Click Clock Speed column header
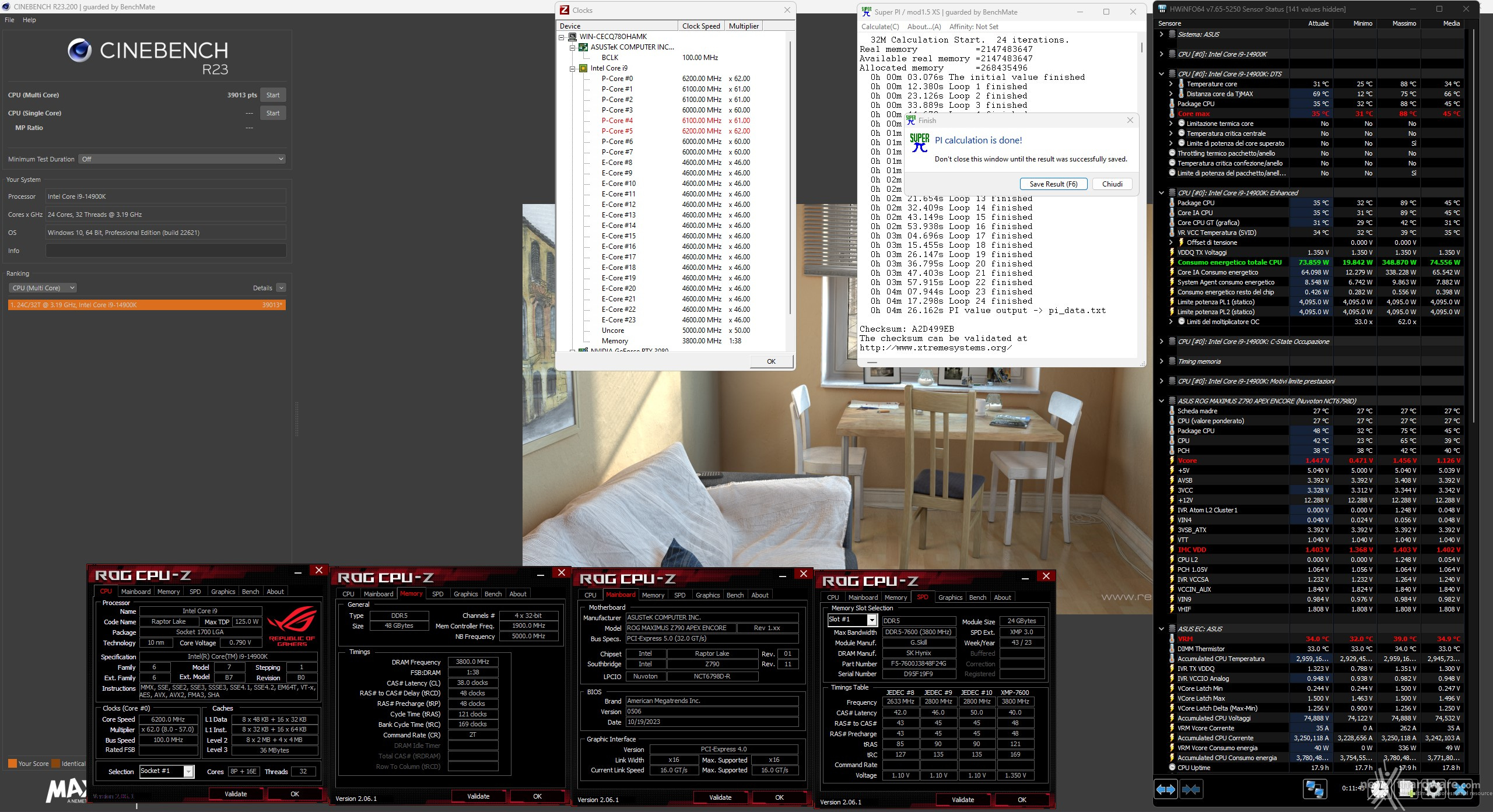 pos(701,26)
